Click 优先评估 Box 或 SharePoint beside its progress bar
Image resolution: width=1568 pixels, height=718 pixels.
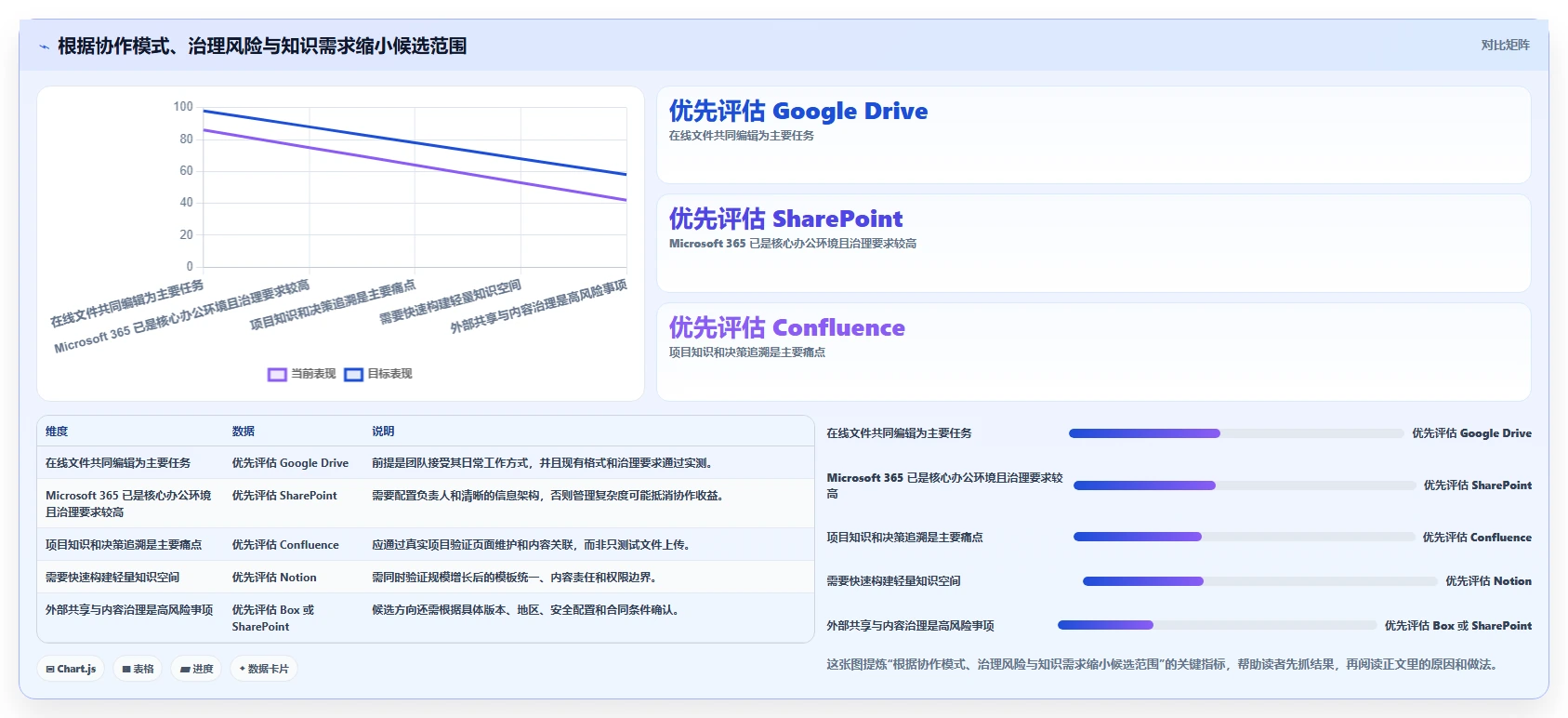pos(1458,626)
